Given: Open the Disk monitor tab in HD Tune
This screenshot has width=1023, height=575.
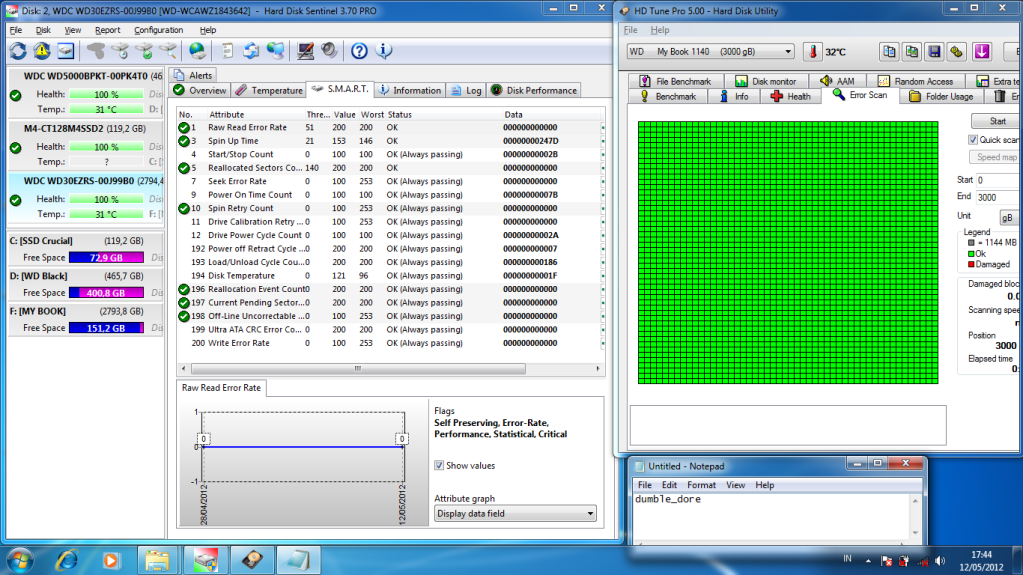Looking at the screenshot, I should tap(766, 81).
